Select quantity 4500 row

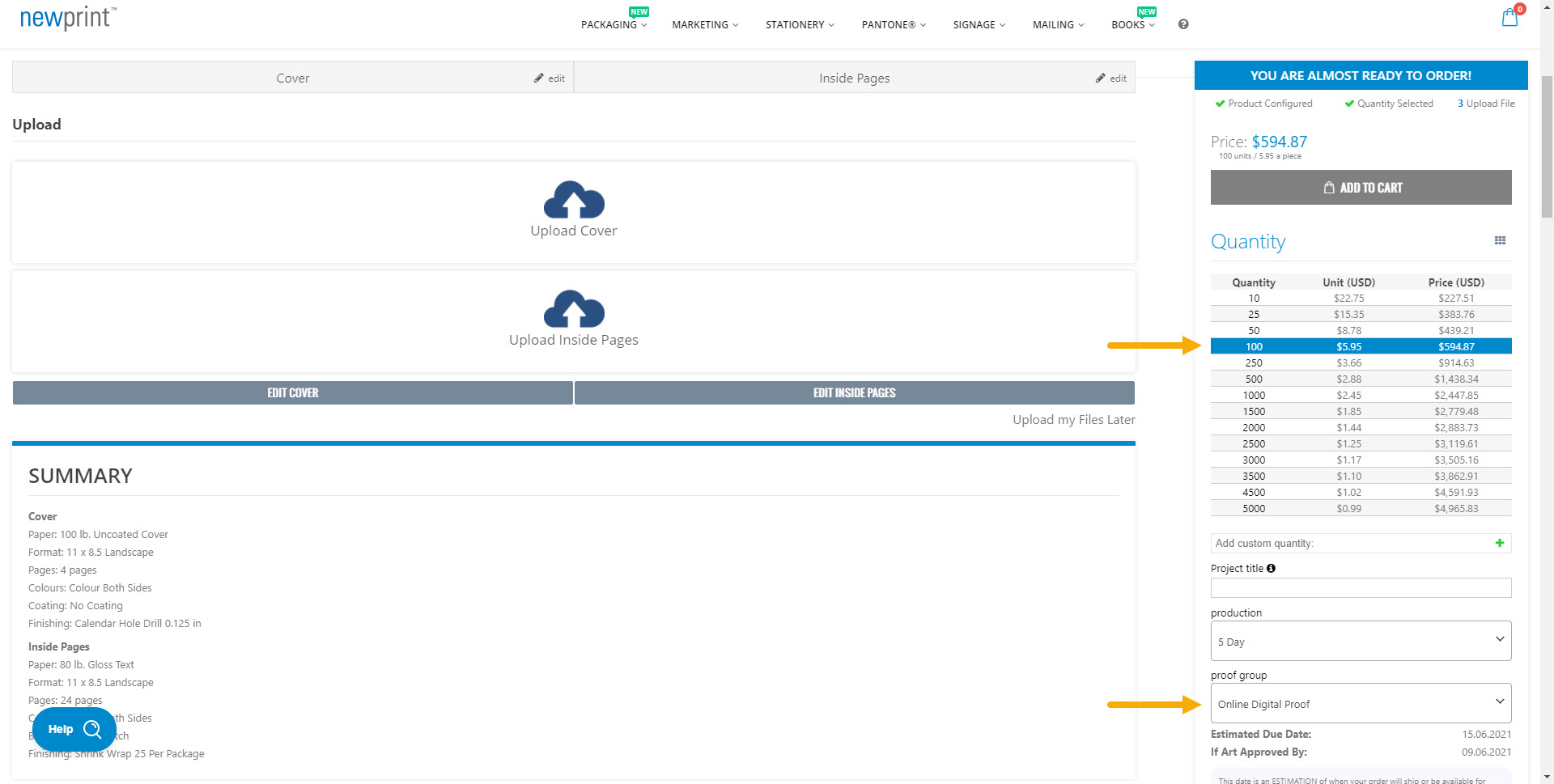(1361, 492)
